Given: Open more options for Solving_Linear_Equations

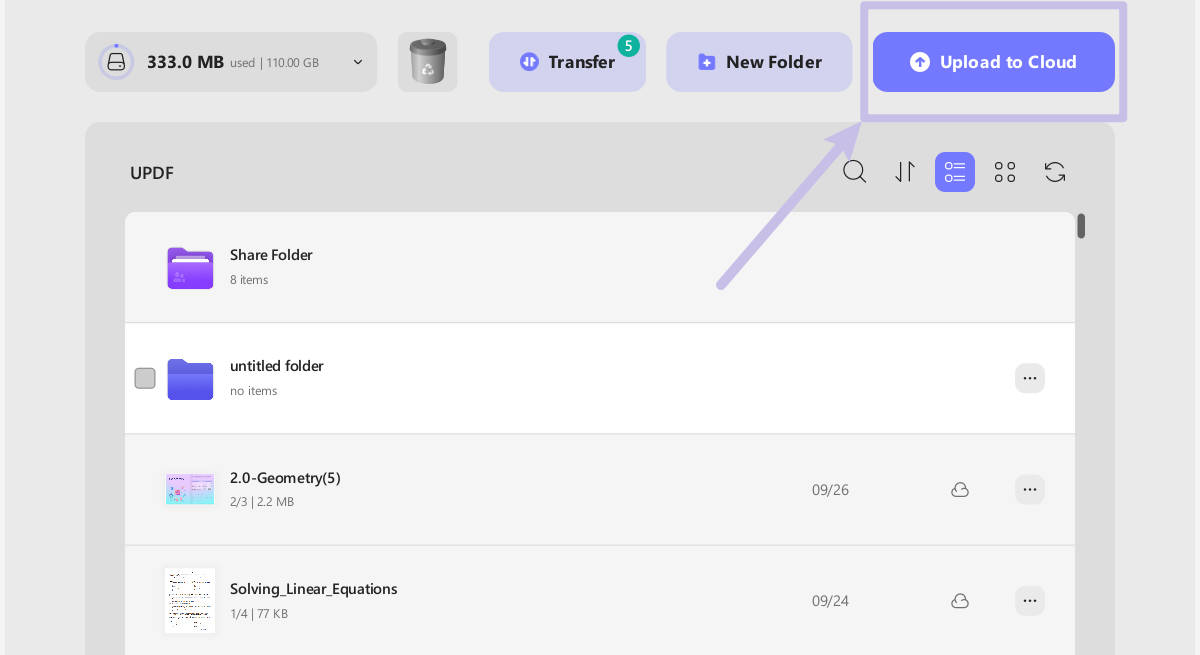Looking at the screenshot, I should tap(1030, 601).
